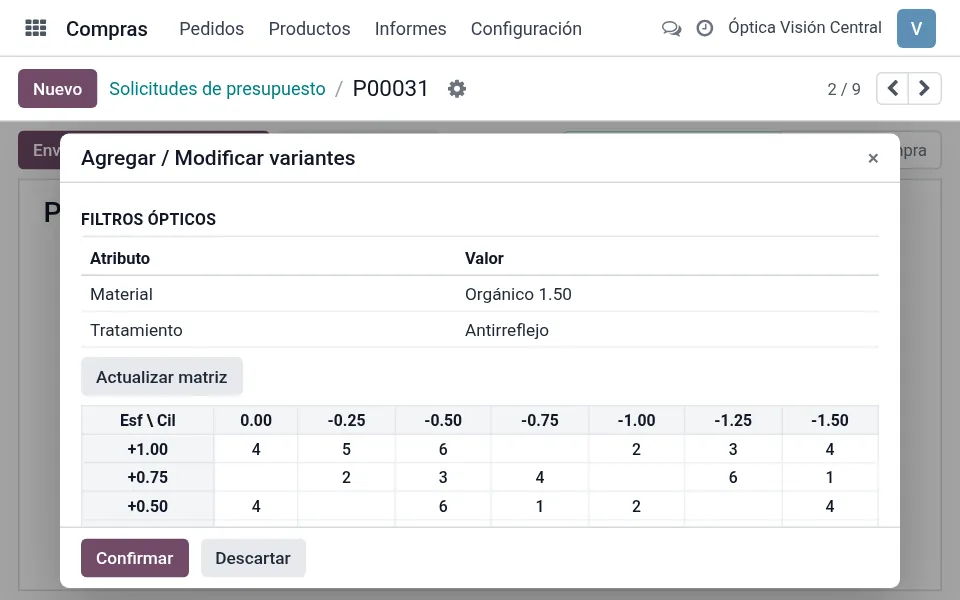Open the Configuración menu
Viewport: 960px width, 600px height.
(x=526, y=29)
